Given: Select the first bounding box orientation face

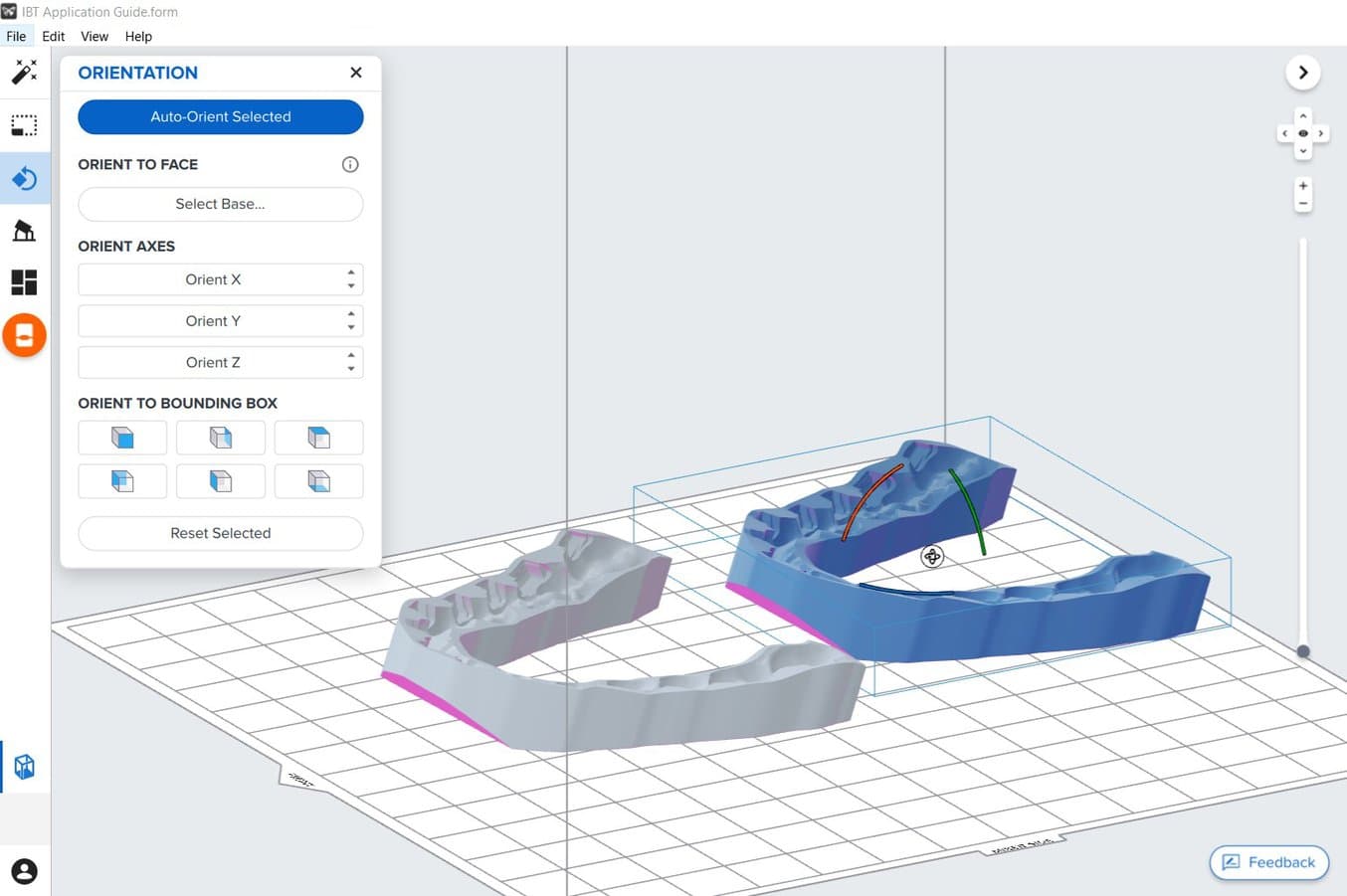Looking at the screenshot, I should pyautogui.click(x=122, y=438).
